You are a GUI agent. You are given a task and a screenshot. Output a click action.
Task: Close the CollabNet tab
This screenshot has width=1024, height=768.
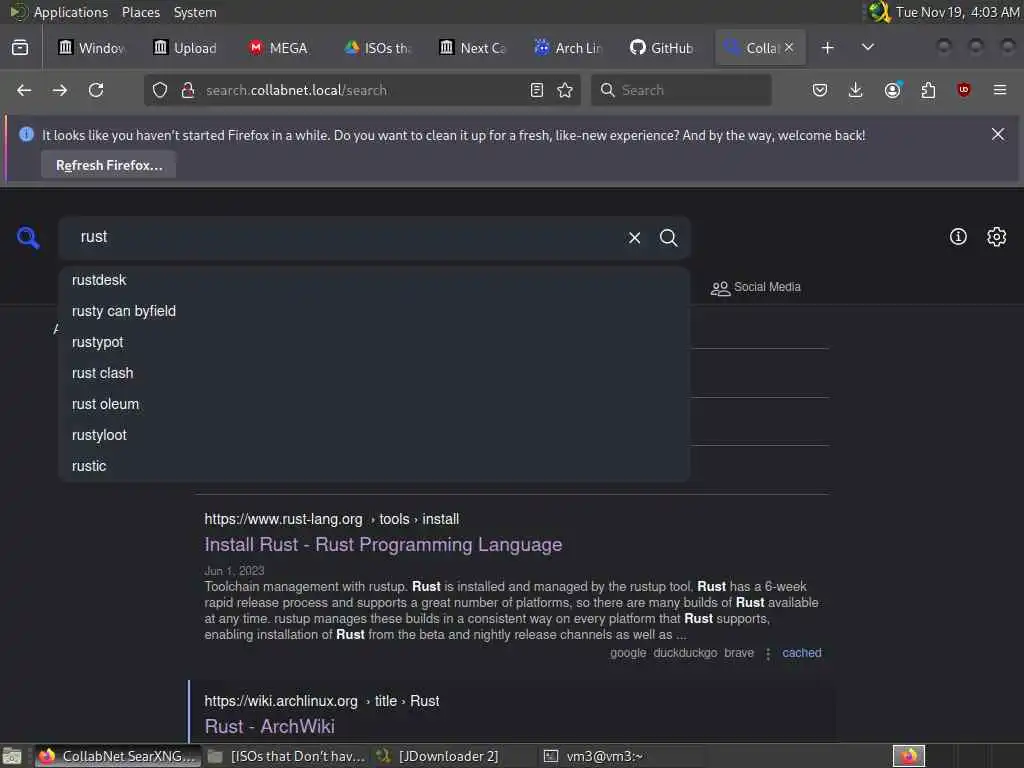coord(789,47)
